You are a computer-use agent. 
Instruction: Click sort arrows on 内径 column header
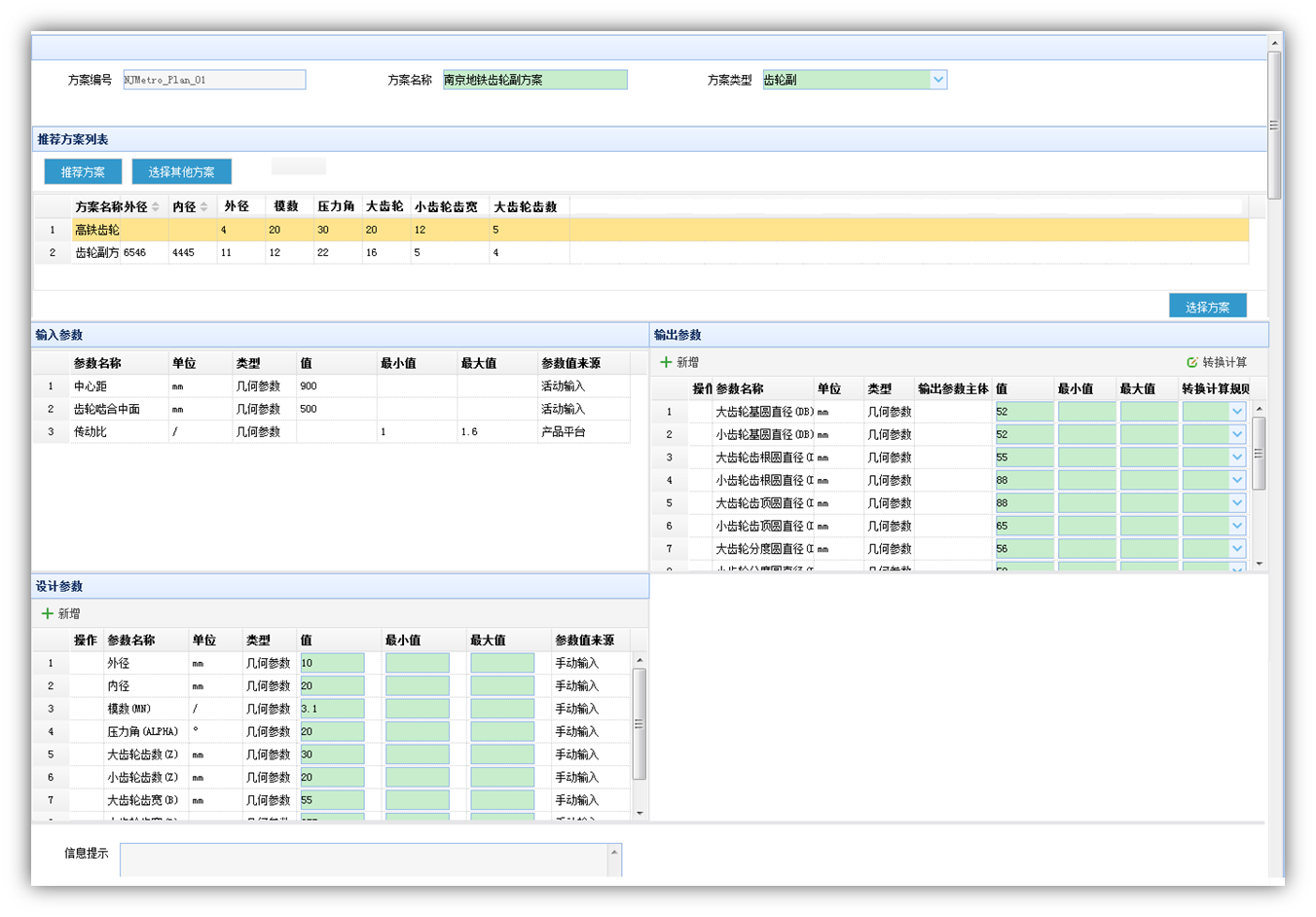coord(203,206)
